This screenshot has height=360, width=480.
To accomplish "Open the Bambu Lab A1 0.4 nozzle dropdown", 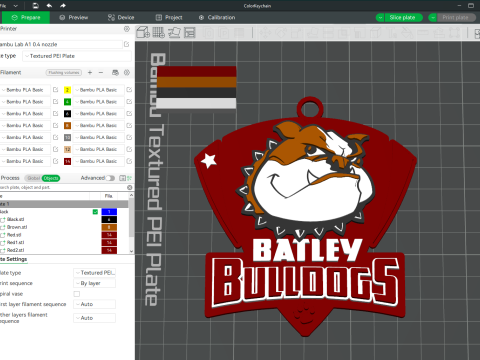I will [60, 44].
